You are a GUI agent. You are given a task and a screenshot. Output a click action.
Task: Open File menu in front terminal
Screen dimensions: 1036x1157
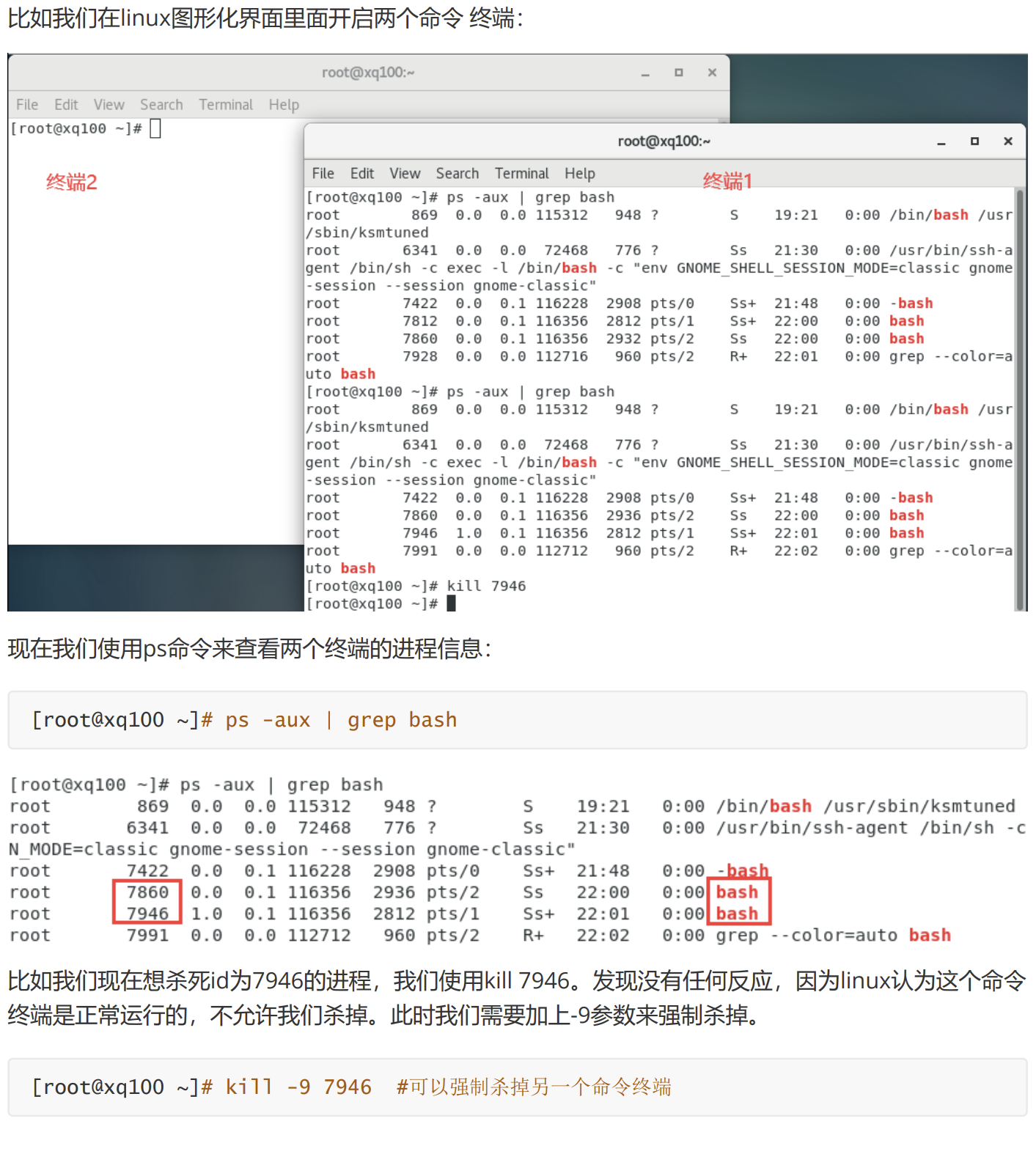323,174
